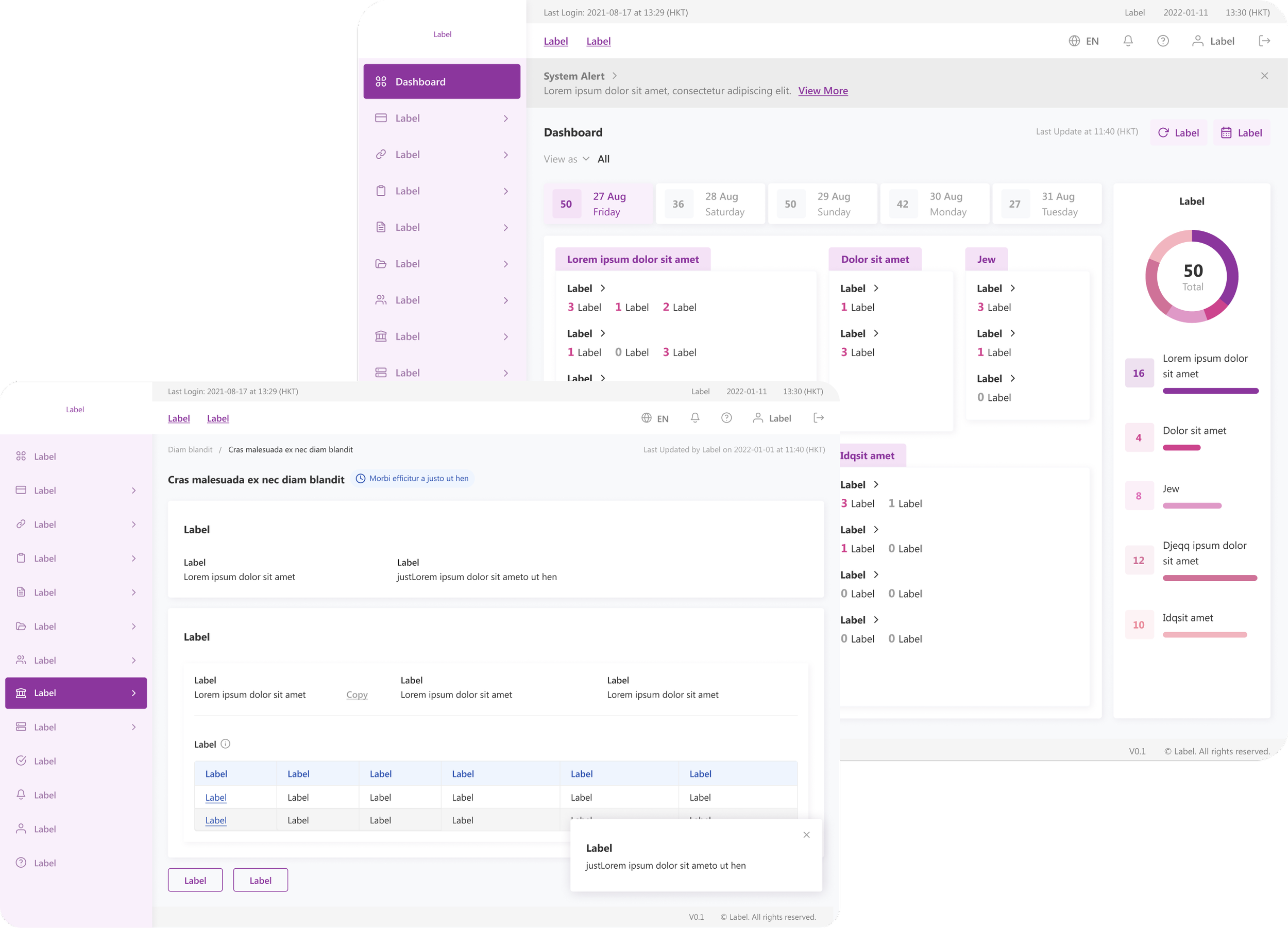Click the Dashboard grid icon in sidebar
1288x928 pixels.
(x=381, y=82)
